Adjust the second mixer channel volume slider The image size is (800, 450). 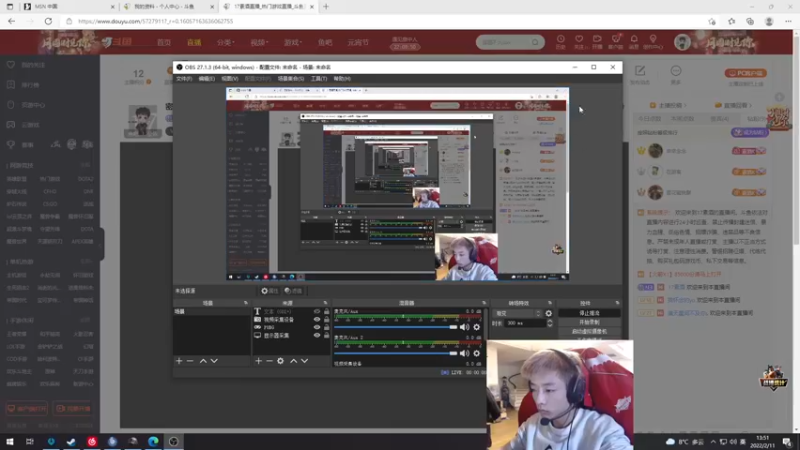395,353
